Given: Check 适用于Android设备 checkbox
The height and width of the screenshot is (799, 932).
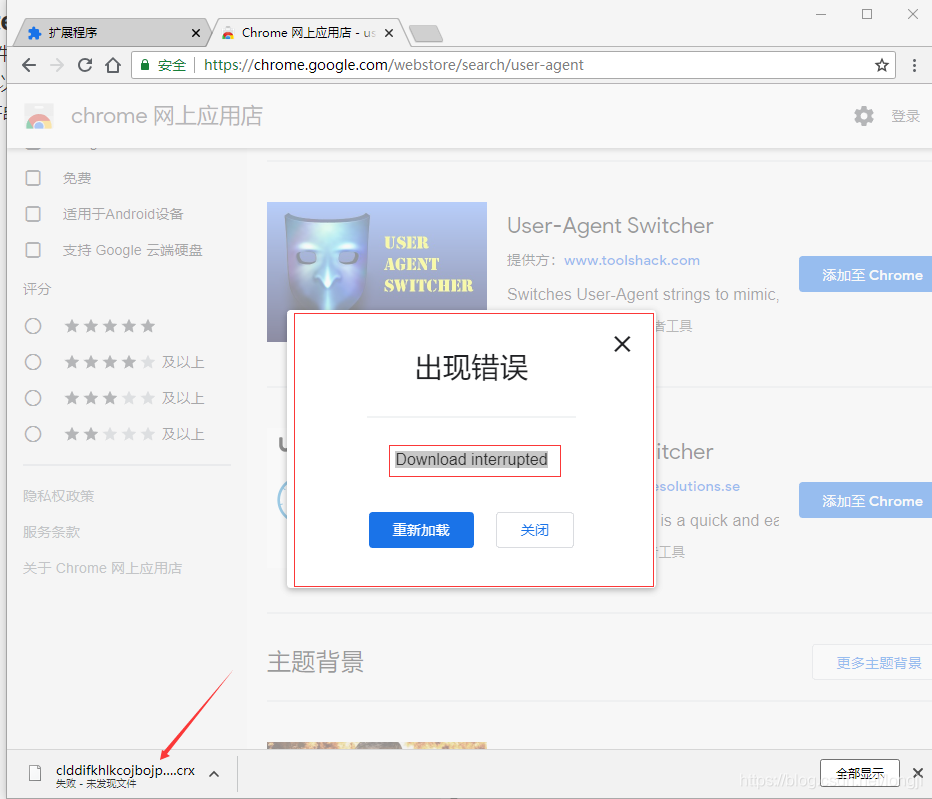Looking at the screenshot, I should (x=33, y=214).
